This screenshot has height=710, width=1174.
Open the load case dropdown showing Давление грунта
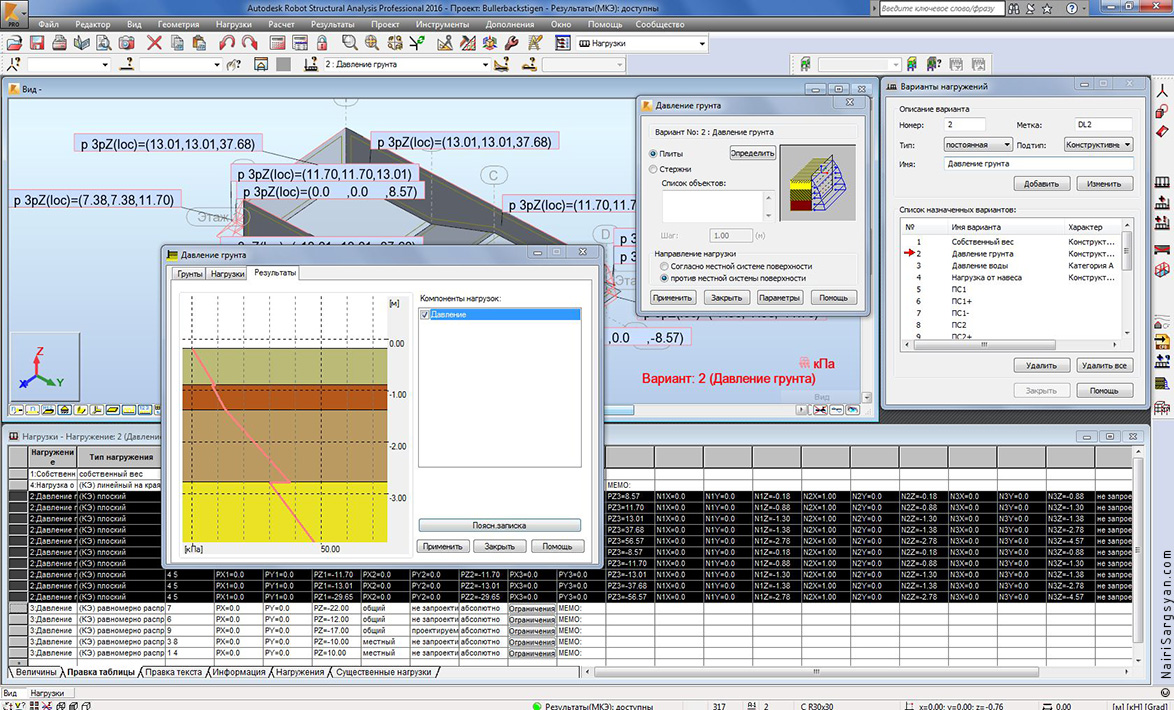tap(485, 64)
